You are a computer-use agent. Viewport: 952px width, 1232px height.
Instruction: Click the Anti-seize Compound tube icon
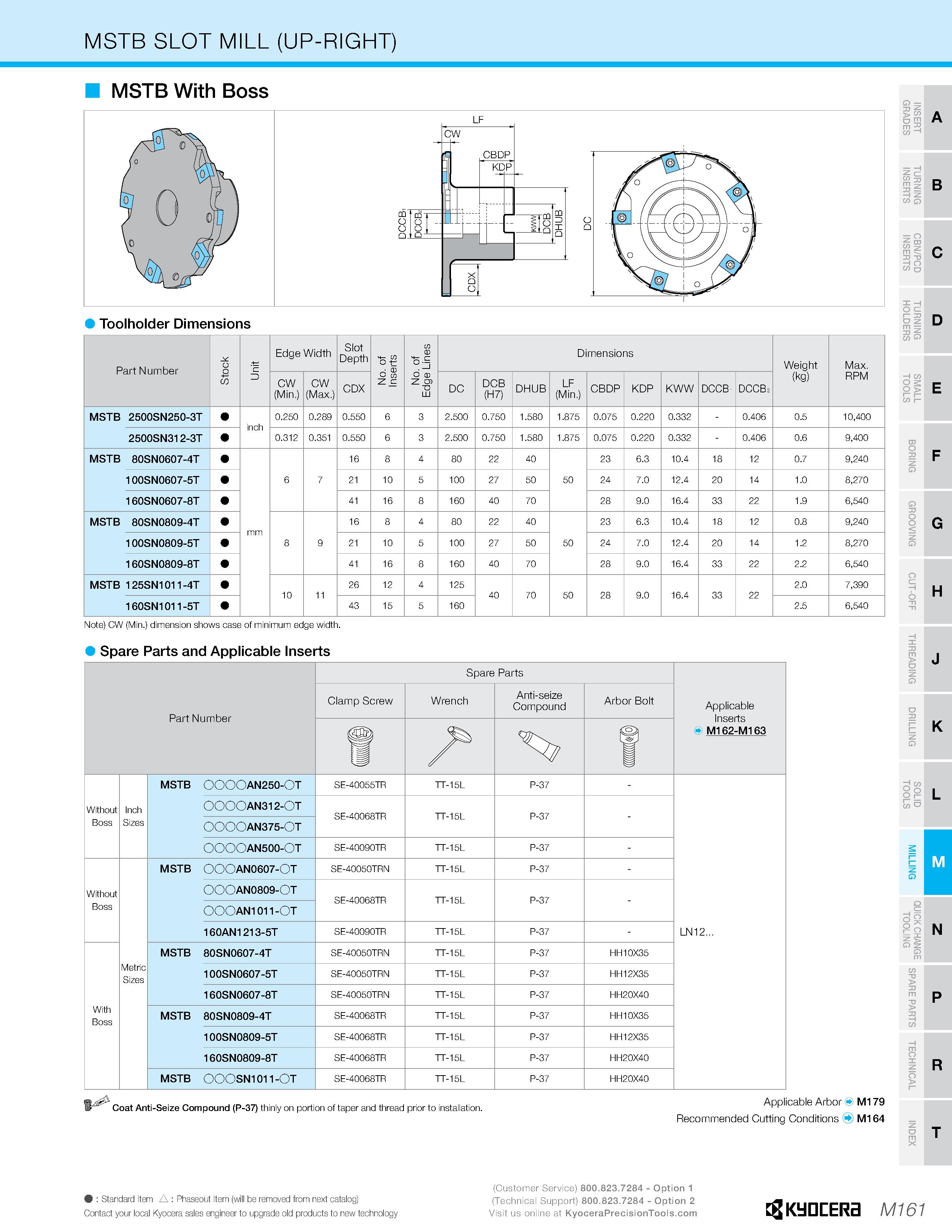(539, 746)
